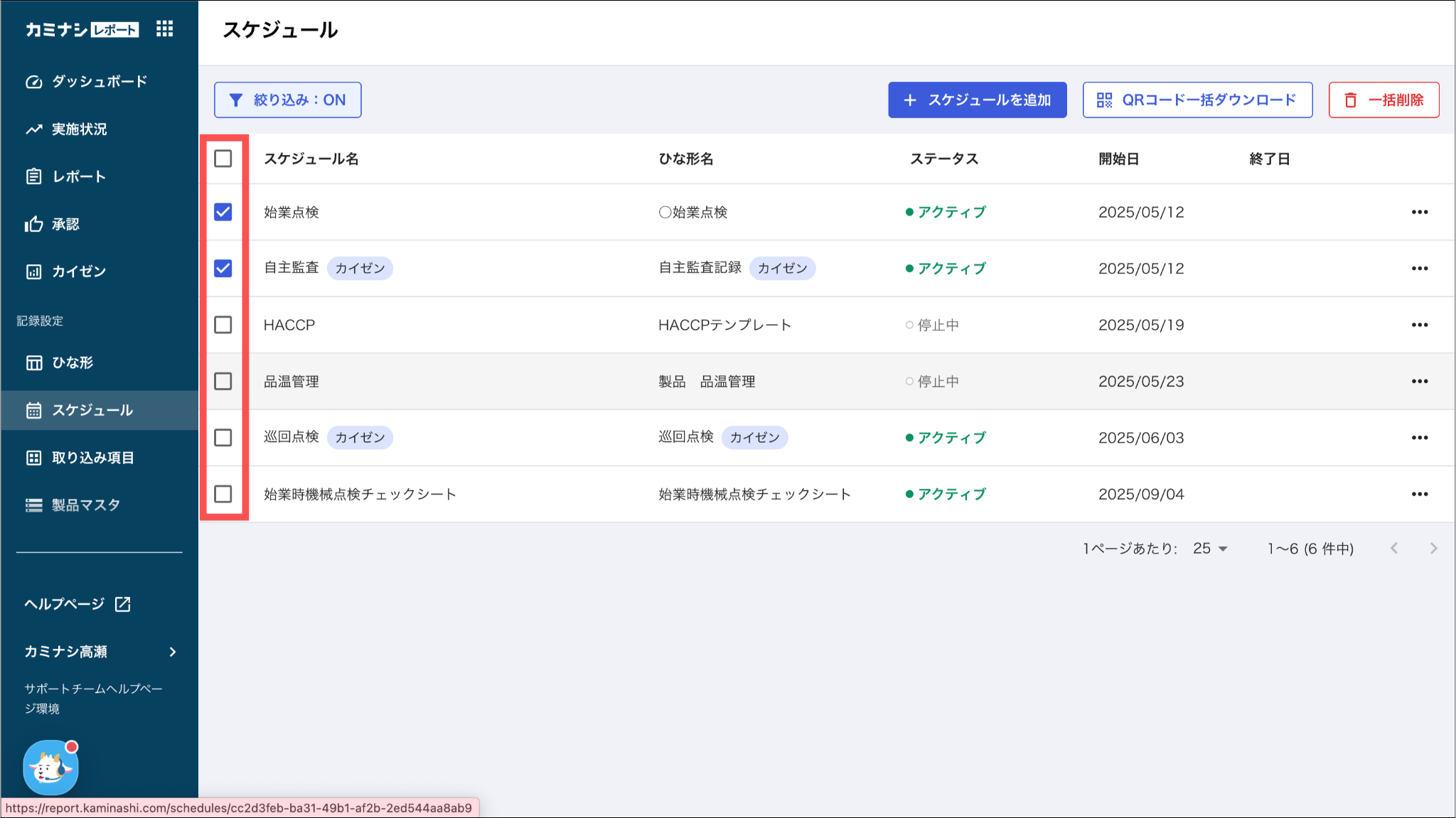
Task: Expand the カミナシ高瀬 account chevron
Action: (173, 652)
